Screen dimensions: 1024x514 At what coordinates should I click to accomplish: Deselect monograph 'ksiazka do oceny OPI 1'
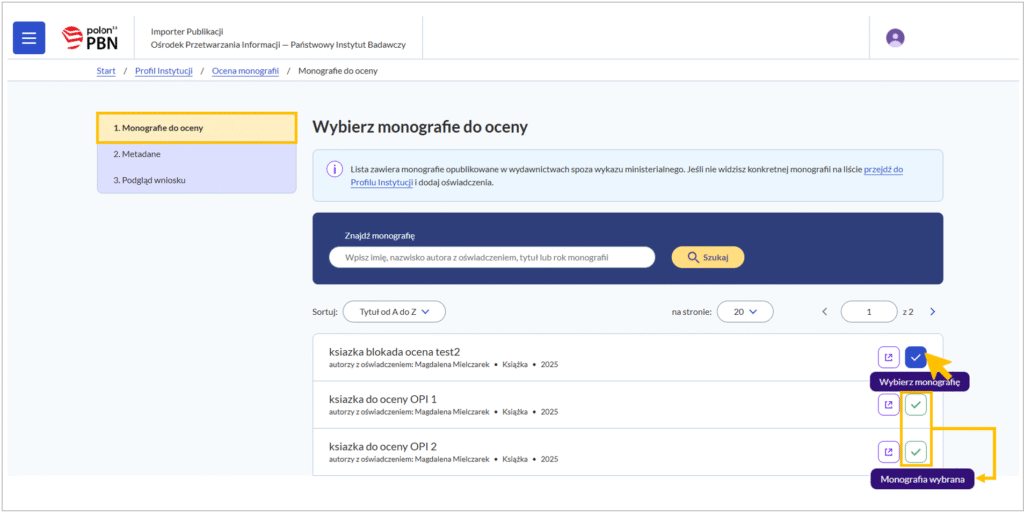[915, 404]
